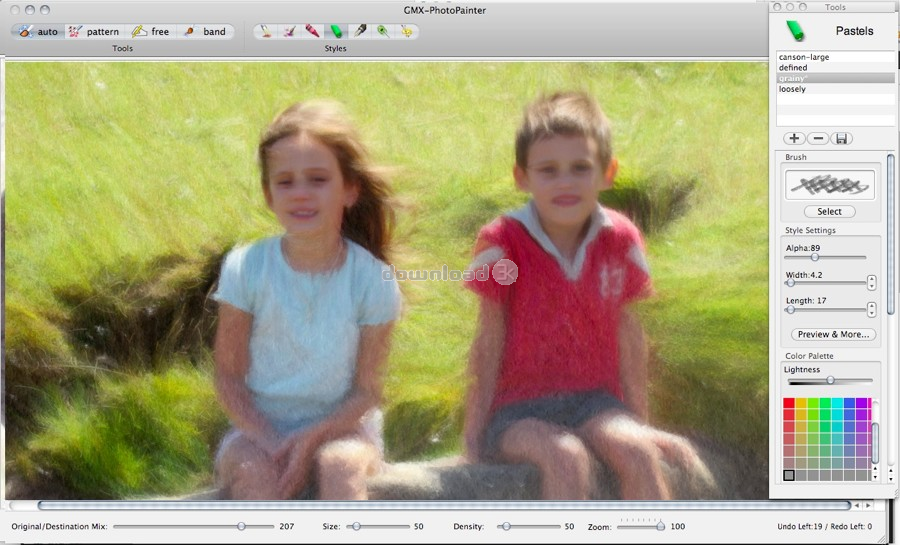
Task: Add a new preset with plus button
Action: point(794,138)
